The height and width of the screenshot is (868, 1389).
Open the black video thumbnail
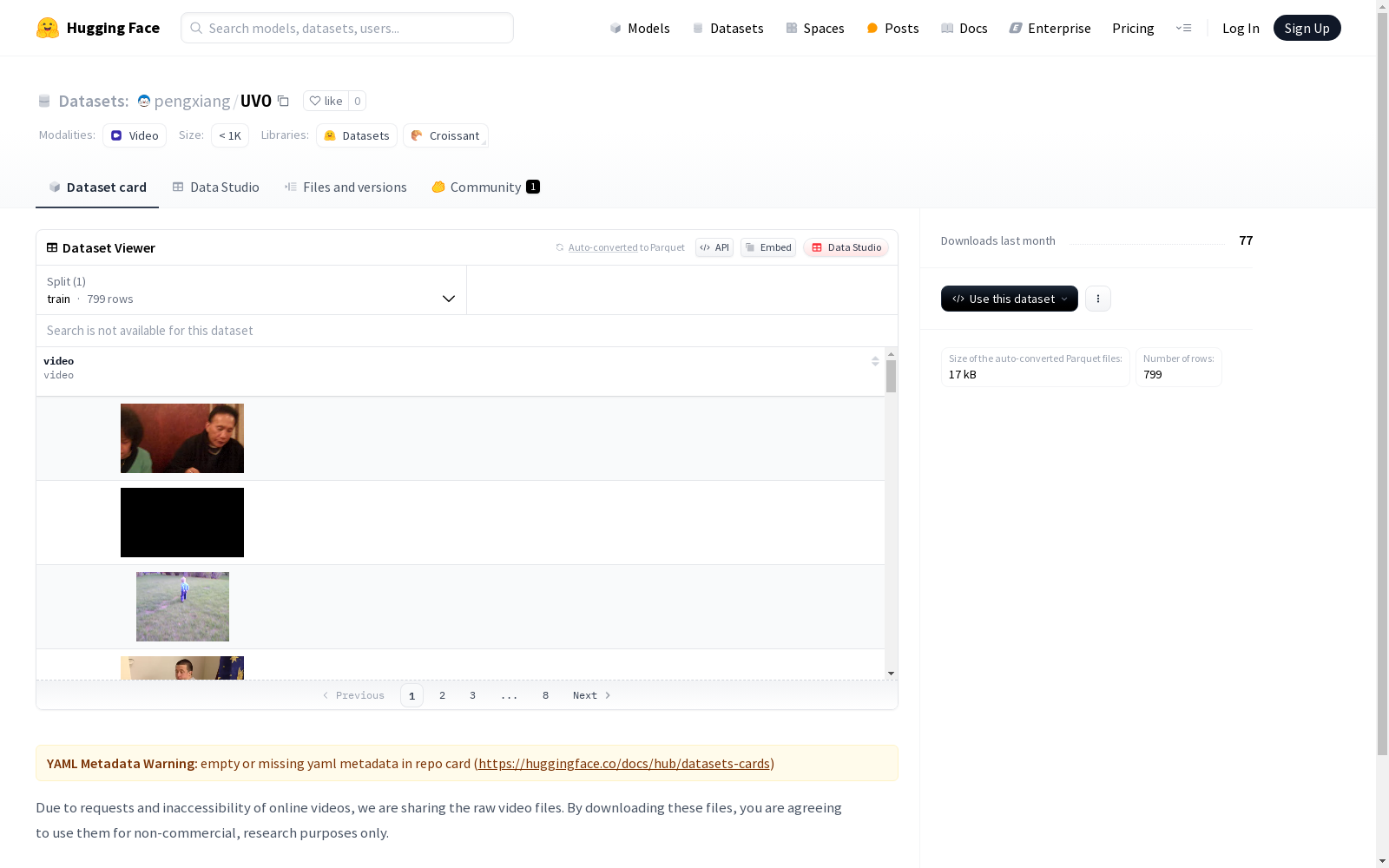(x=182, y=523)
